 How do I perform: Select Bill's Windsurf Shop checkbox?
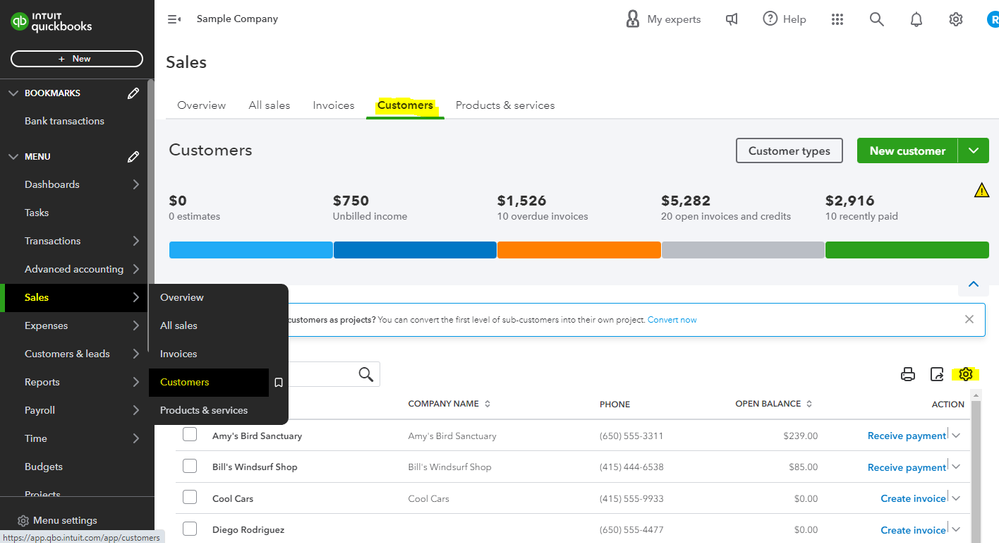coord(190,466)
